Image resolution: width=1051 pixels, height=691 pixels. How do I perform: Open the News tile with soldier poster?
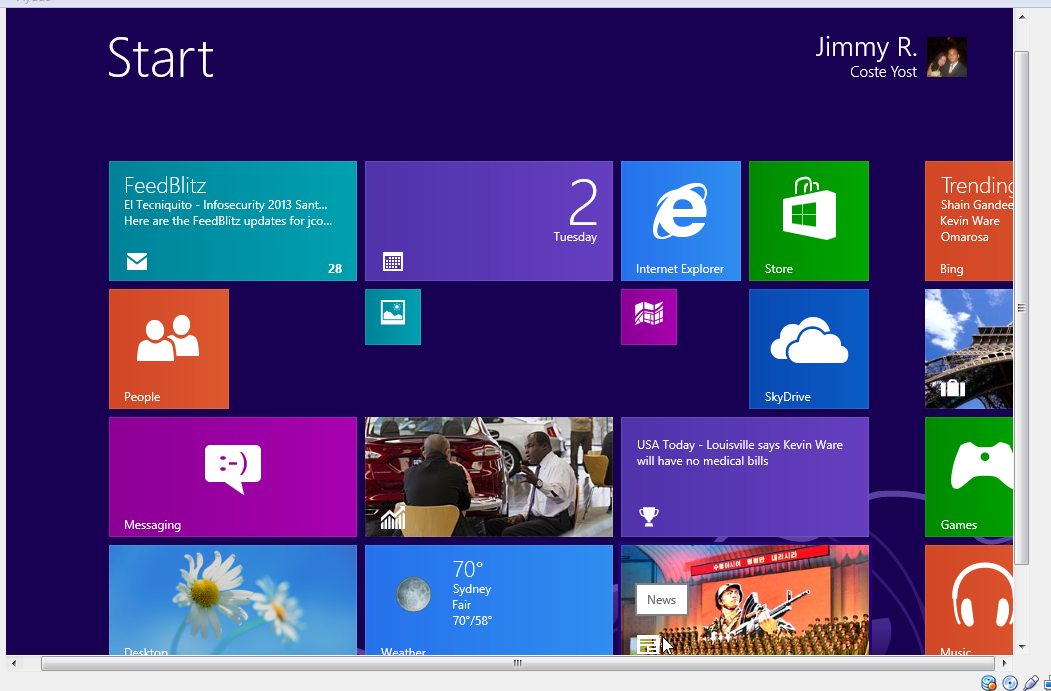tap(745, 600)
